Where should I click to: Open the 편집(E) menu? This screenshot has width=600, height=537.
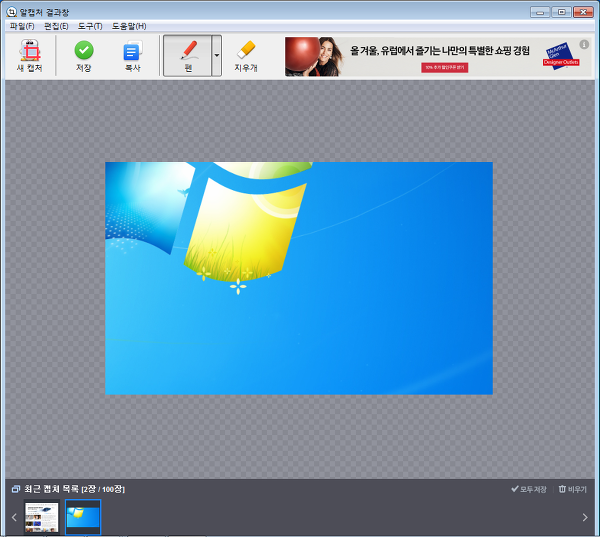click(x=56, y=26)
